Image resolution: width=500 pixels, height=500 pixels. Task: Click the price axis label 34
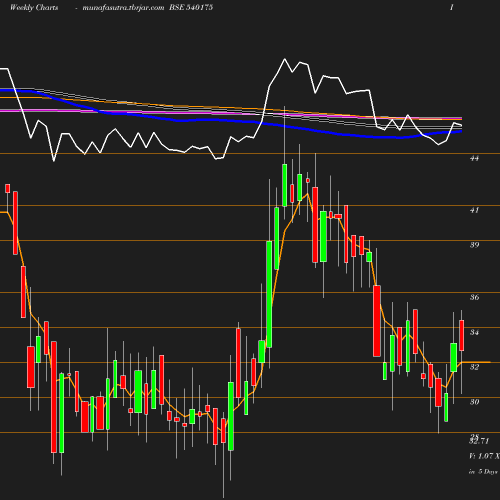click(x=474, y=332)
